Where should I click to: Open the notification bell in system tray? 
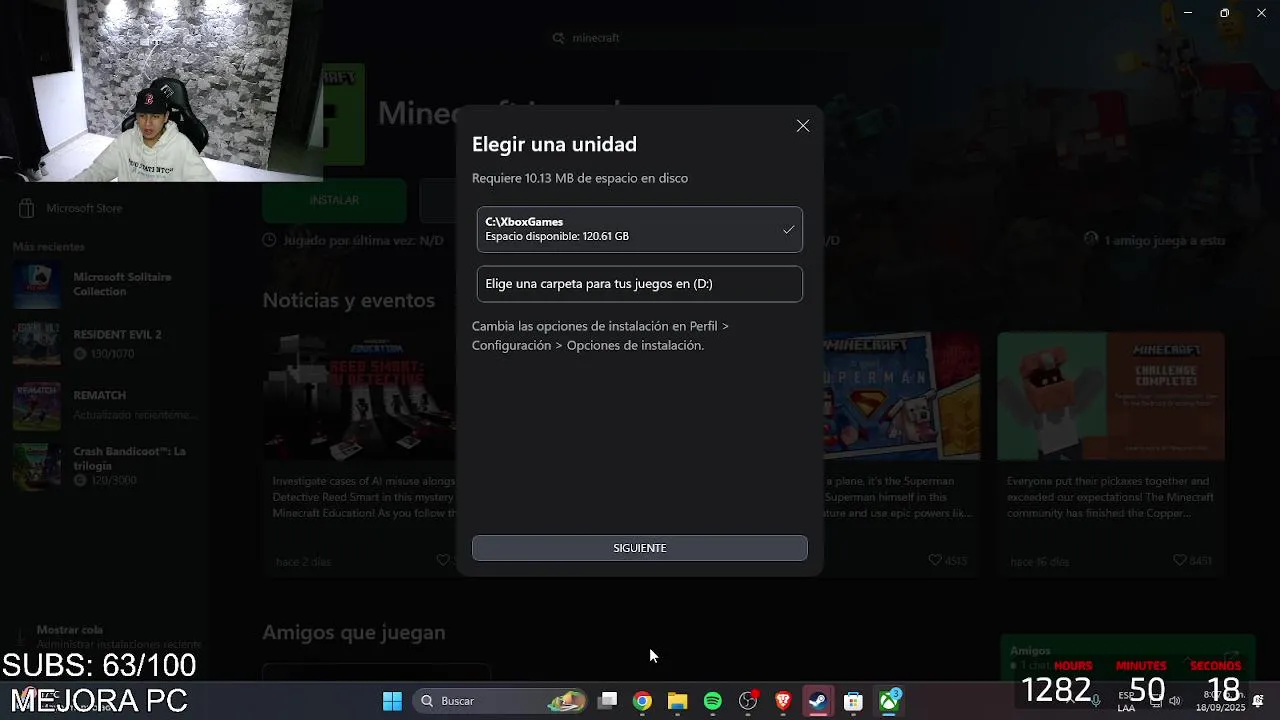click(x=1258, y=701)
